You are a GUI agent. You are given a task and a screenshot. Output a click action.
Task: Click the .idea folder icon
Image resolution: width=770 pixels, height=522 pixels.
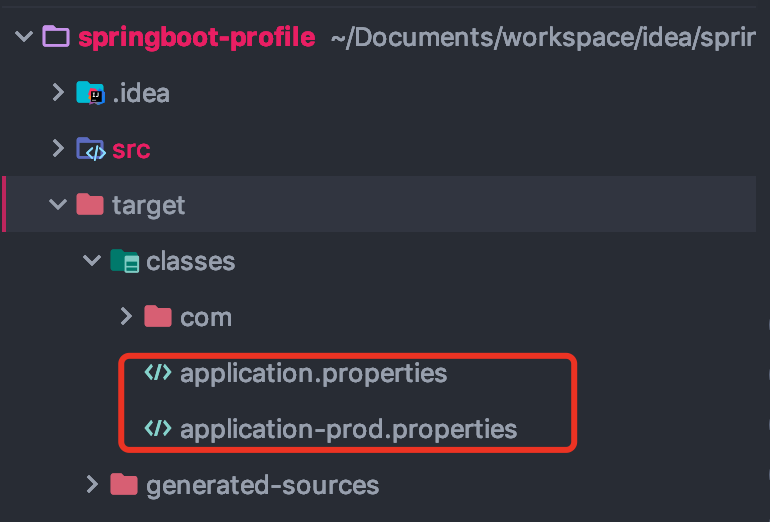(x=91, y=94)
